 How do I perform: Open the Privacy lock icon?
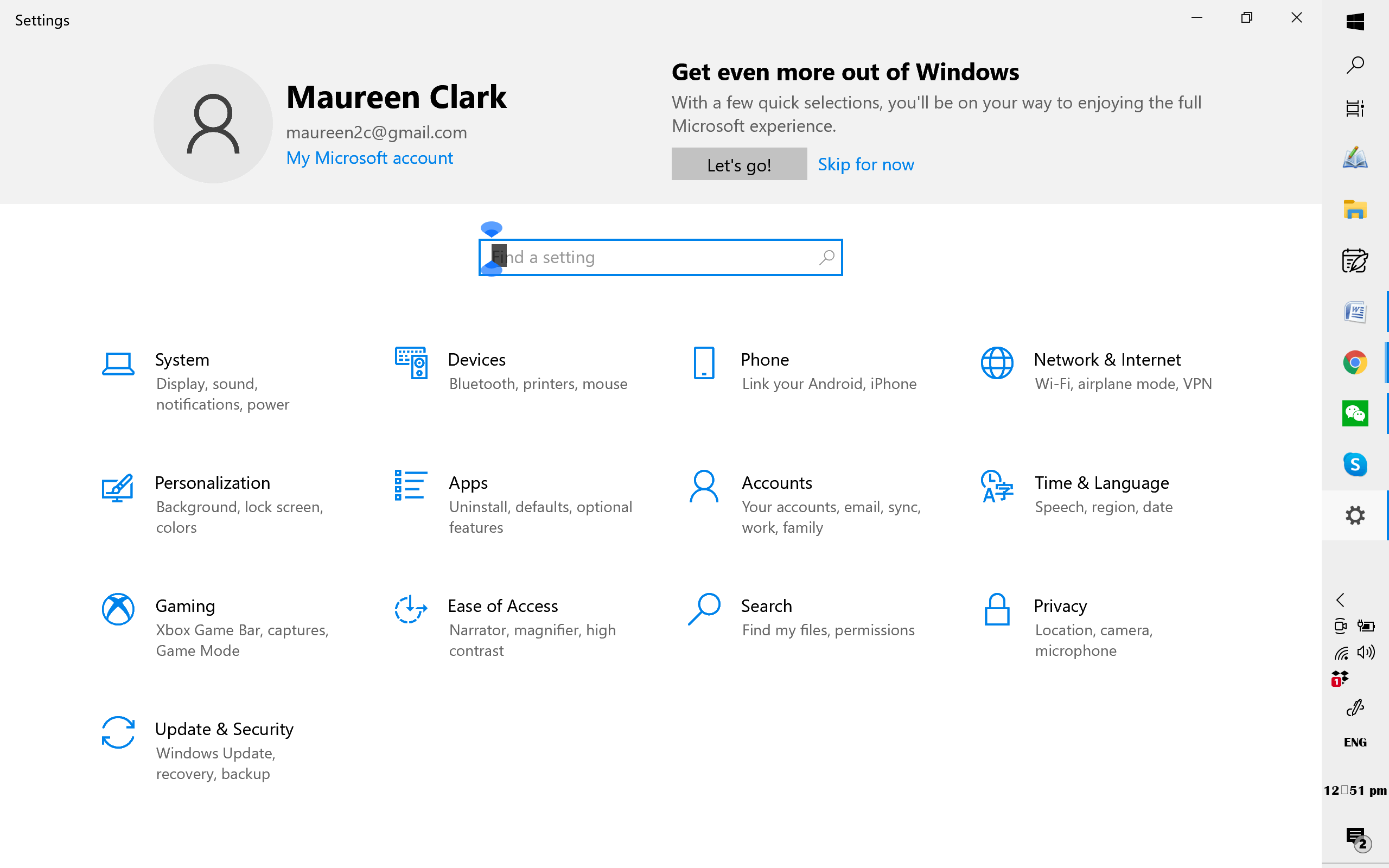point(997,609)
